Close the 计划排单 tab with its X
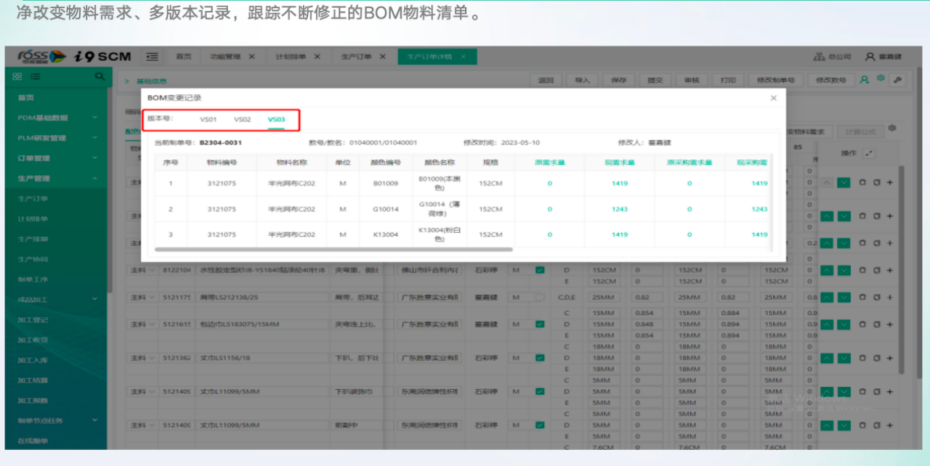This screenshot has width=930, height=466. point(317,57)
